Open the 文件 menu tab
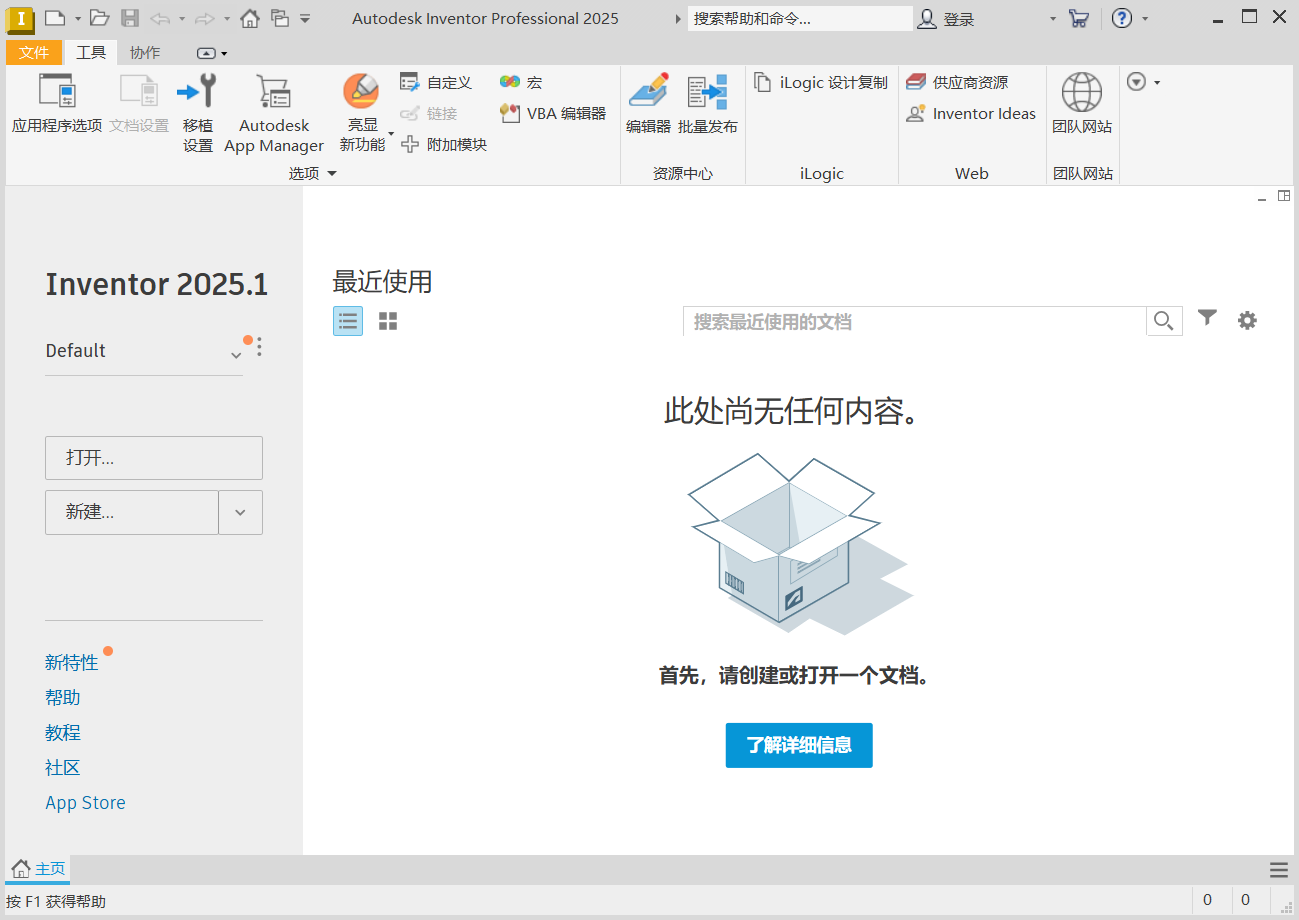Screen dimensions: 1299x920 click(34, 53)
